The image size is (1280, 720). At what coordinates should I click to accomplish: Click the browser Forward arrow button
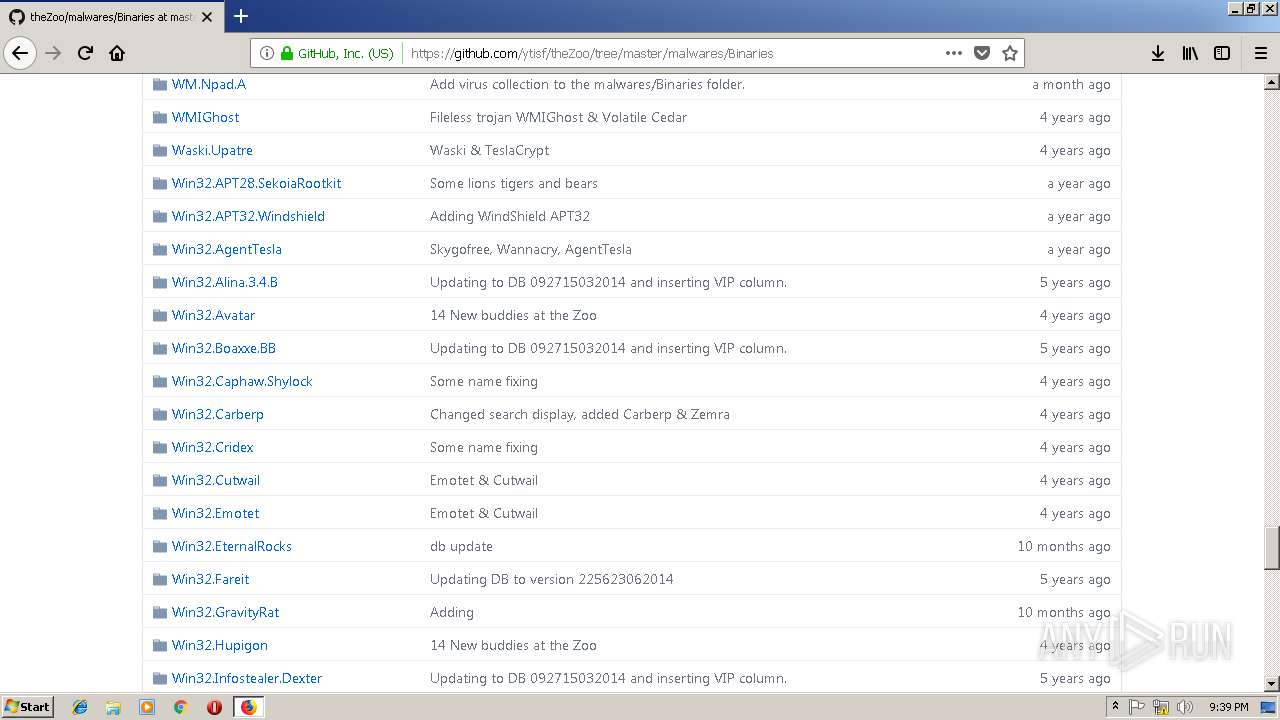point(54,53)
